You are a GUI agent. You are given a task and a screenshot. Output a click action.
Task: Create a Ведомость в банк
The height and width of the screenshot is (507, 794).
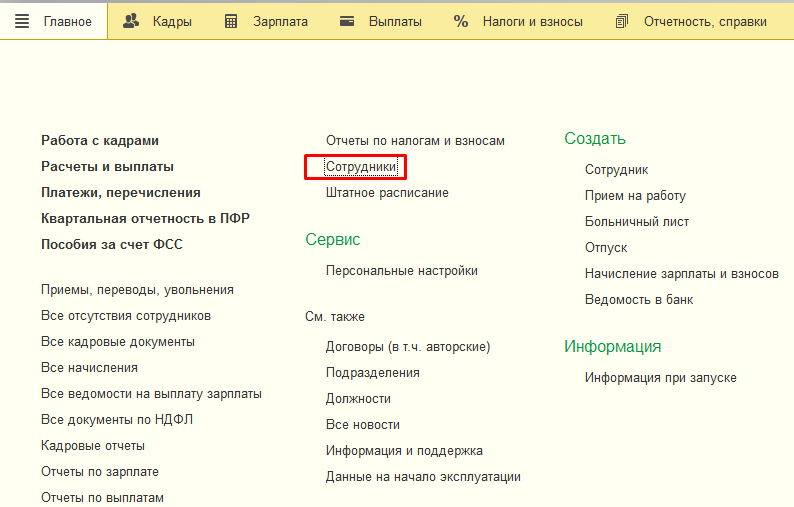pos(639,300)
